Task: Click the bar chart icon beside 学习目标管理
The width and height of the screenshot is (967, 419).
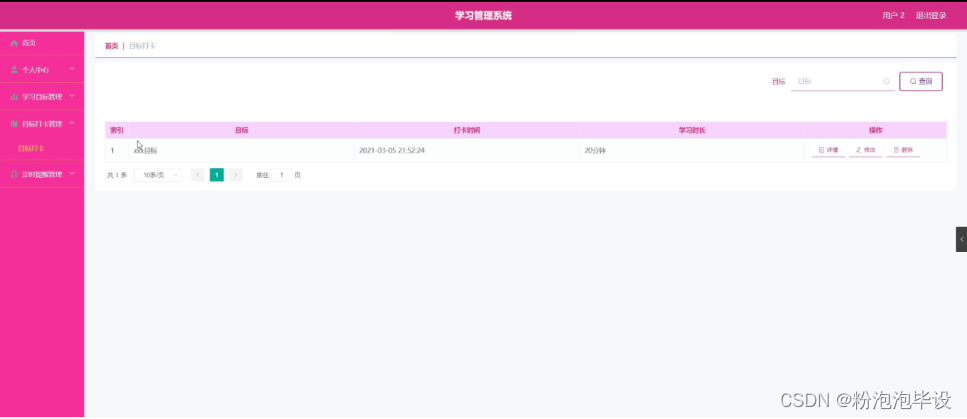Action: click(x=14, y=97)
